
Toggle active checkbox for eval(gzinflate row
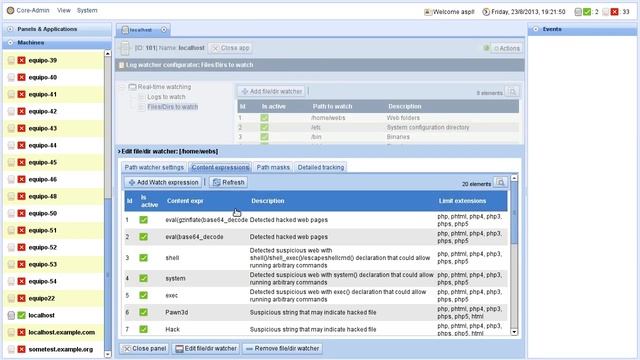click(144, 220)
